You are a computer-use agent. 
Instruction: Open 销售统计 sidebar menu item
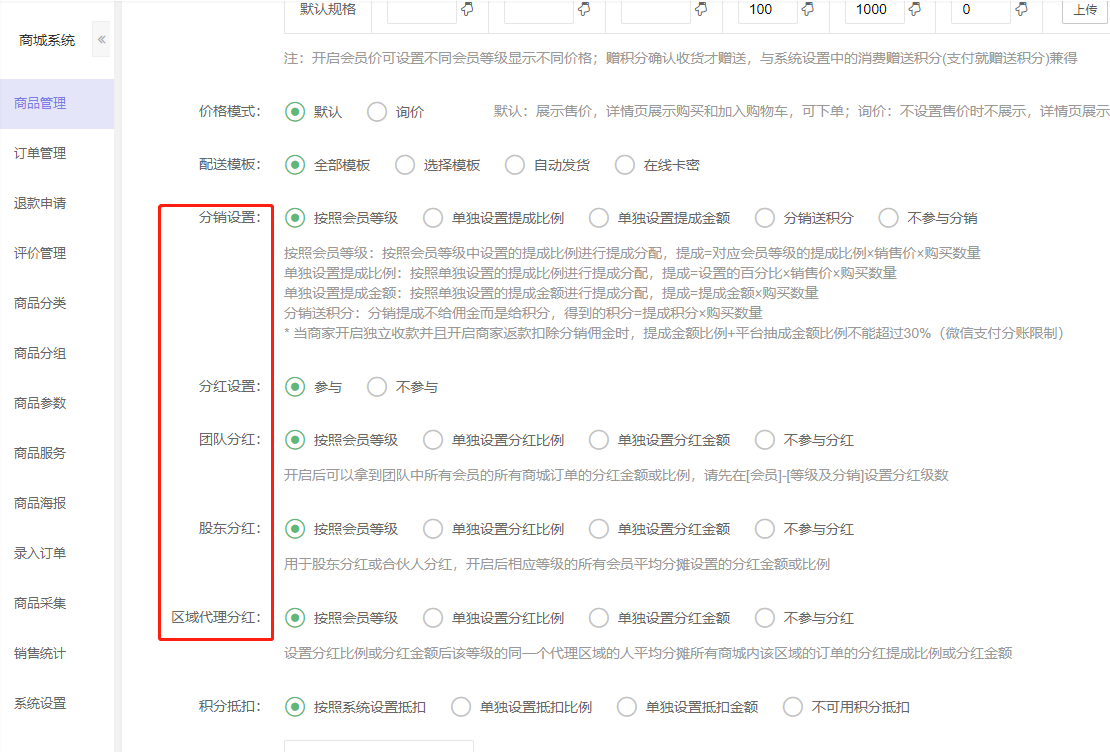click(x=40, y=653)
